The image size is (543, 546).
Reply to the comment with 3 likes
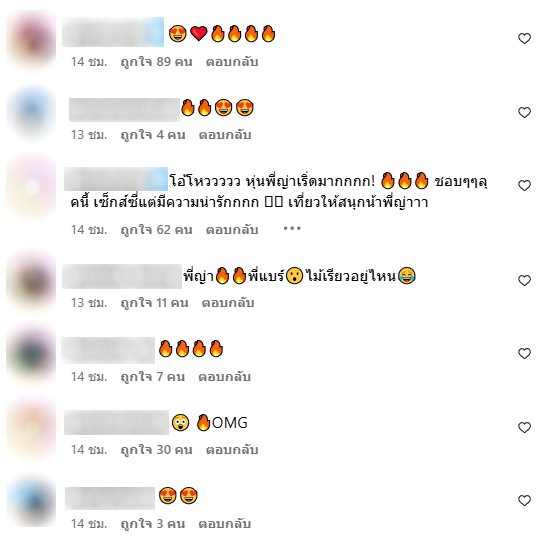pos(225,524)
